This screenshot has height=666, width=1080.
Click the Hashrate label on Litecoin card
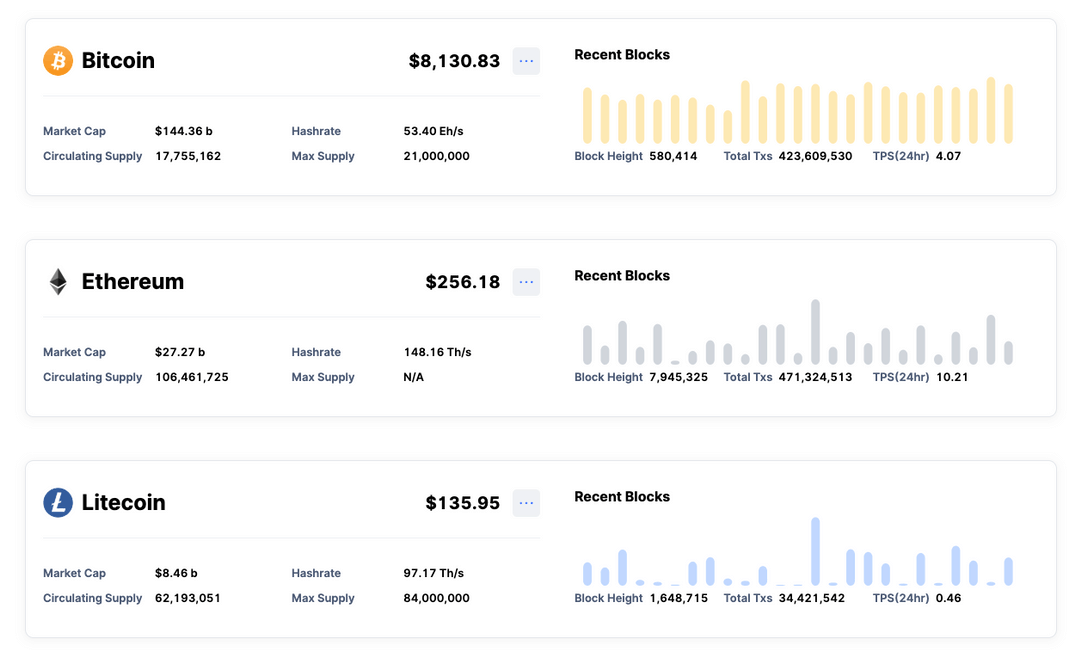pos(316,573)
